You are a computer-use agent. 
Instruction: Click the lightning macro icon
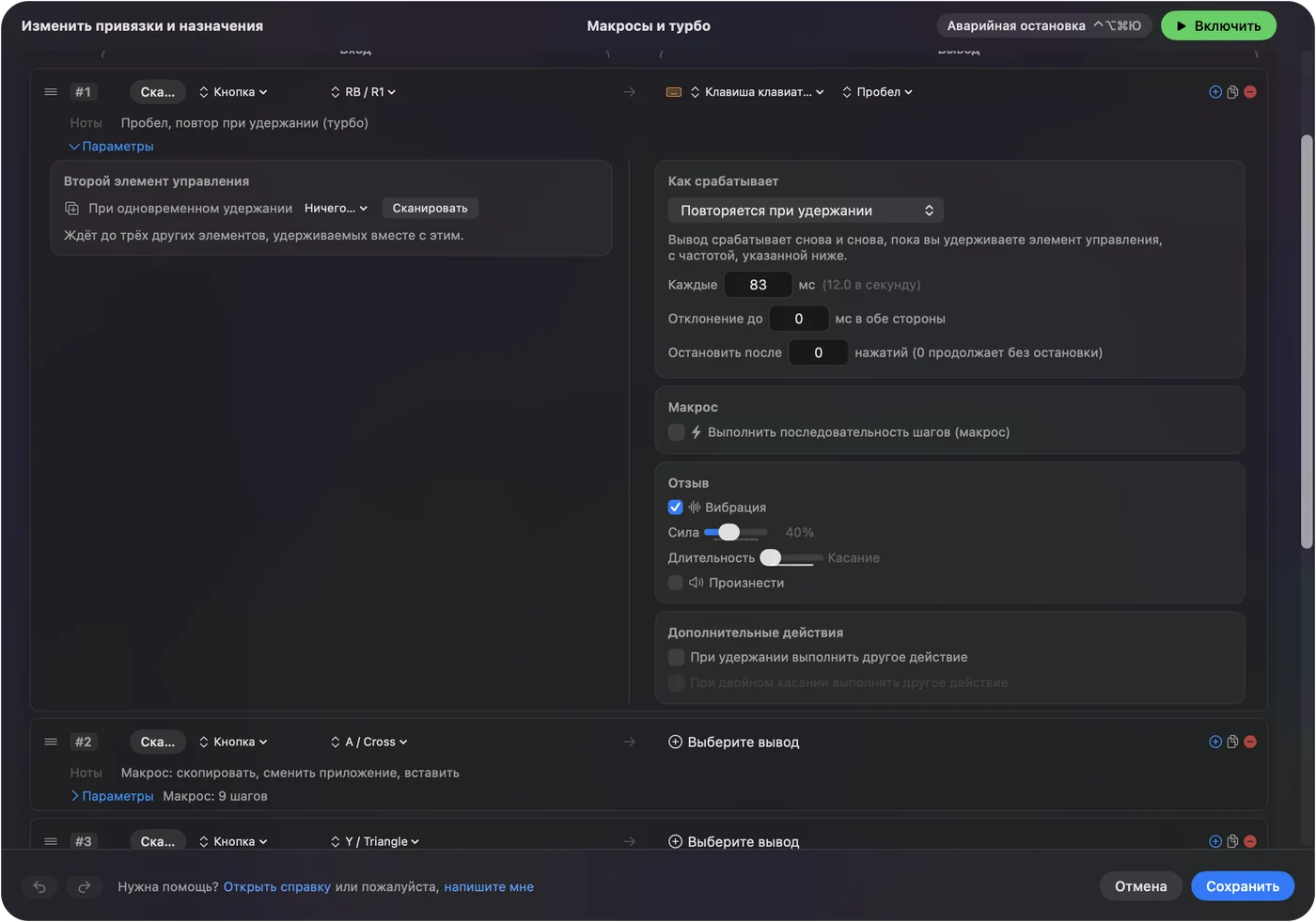point(697,432)
